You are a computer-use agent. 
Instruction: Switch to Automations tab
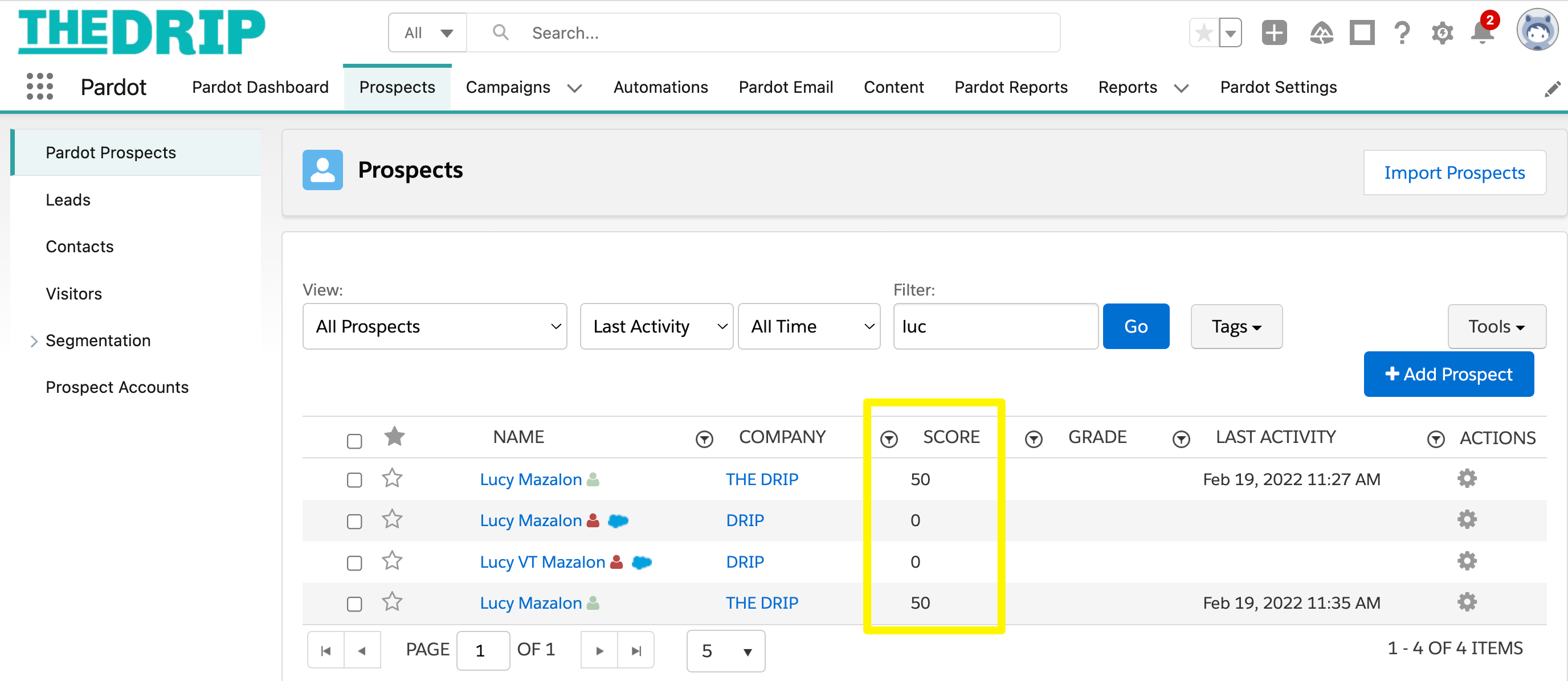tap(660, 87)
